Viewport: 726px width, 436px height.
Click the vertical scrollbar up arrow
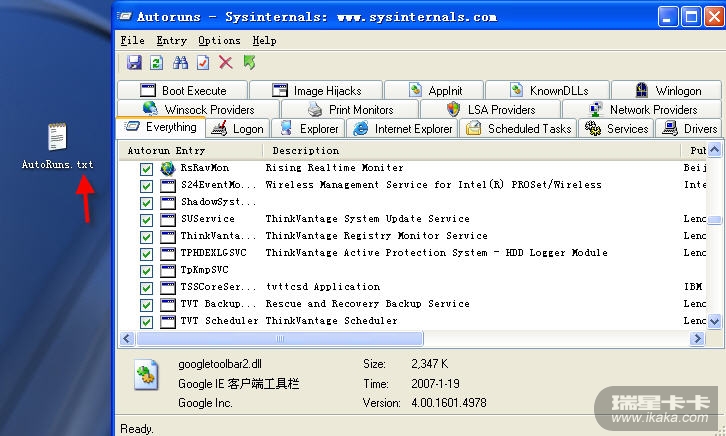click(714, 150)
